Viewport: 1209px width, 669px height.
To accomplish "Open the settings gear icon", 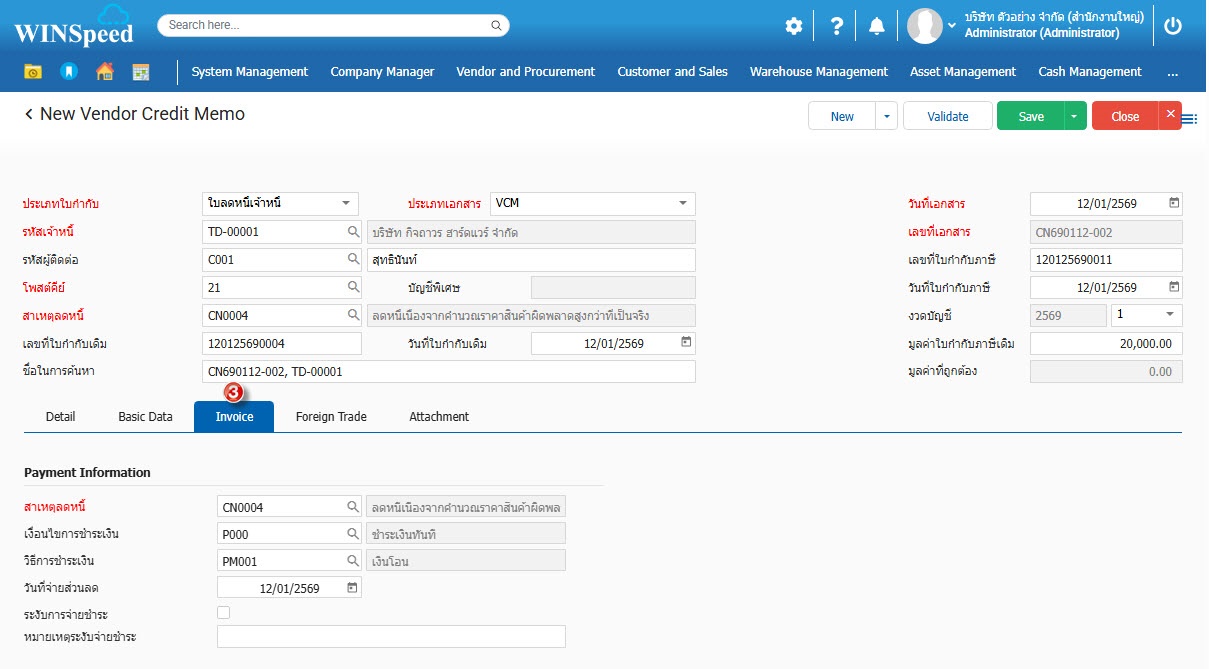I will tap(793, 26).
